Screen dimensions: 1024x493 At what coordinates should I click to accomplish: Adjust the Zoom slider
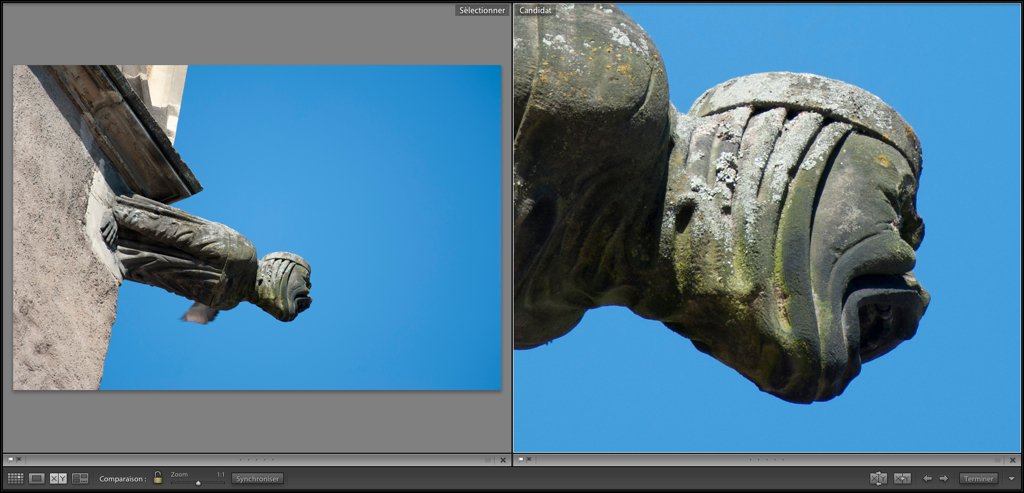click(x=198, y=482)
